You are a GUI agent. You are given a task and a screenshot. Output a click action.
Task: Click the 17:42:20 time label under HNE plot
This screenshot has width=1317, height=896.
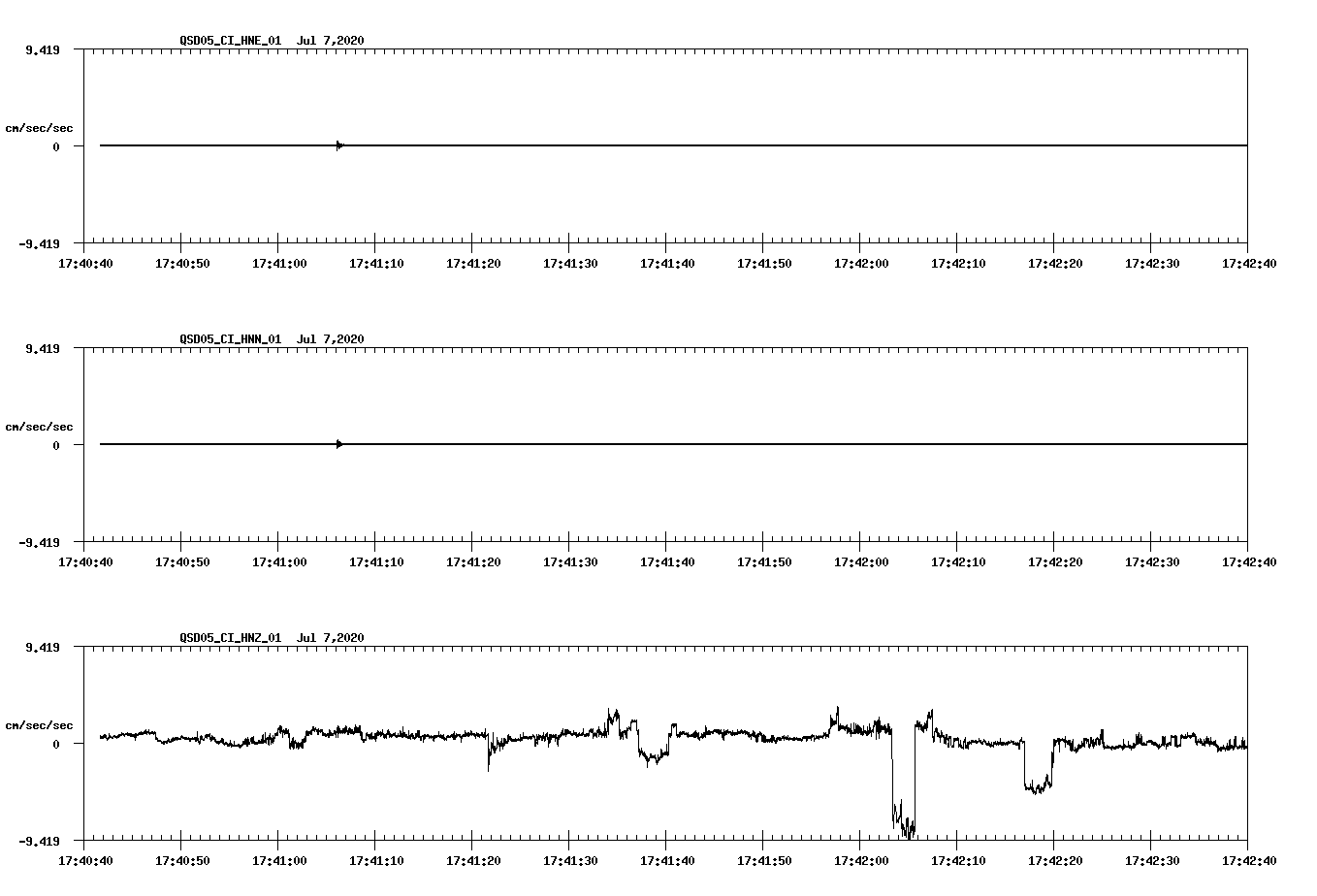pos(1055,263)
